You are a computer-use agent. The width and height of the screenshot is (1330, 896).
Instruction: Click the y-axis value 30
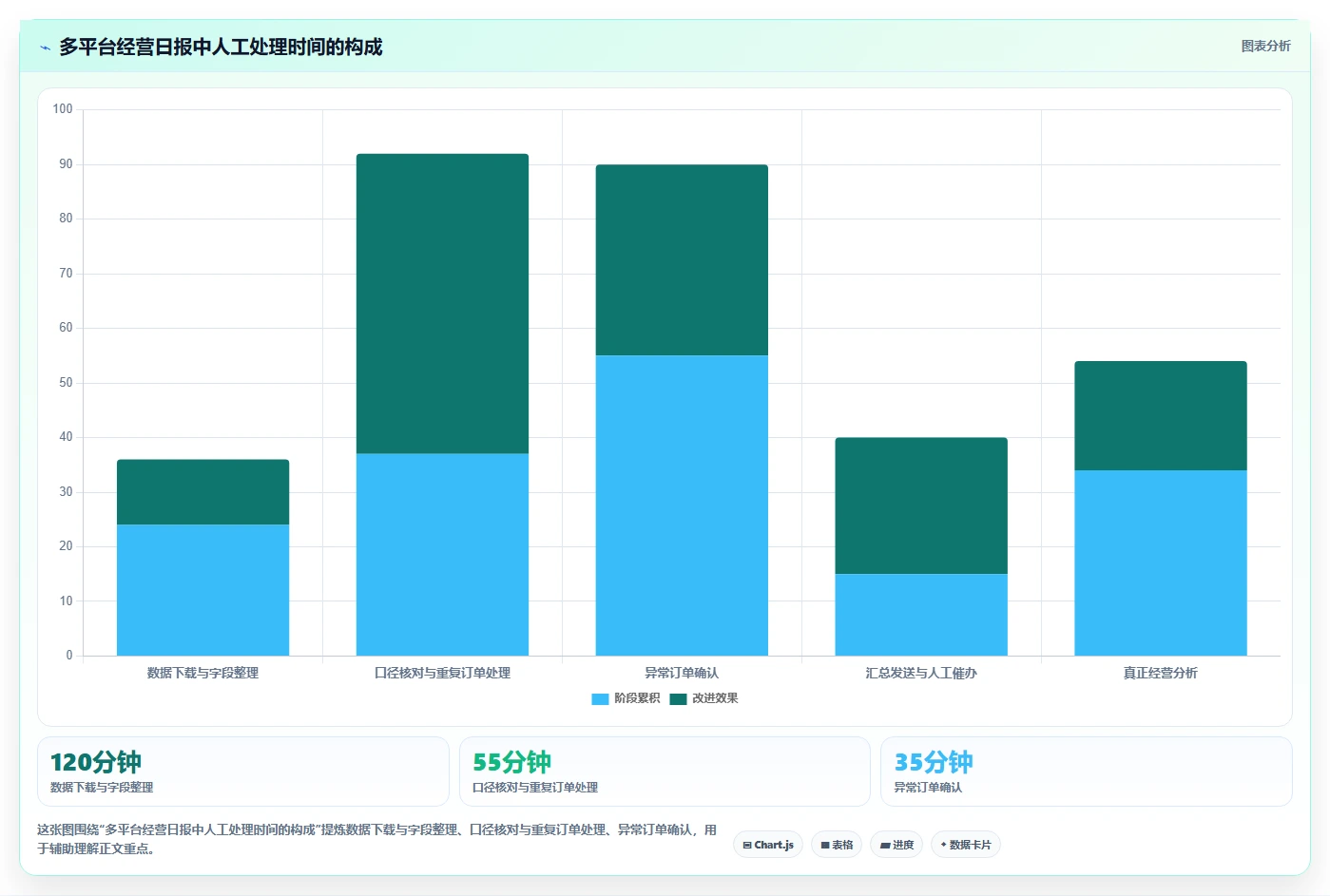pos(66,492)
